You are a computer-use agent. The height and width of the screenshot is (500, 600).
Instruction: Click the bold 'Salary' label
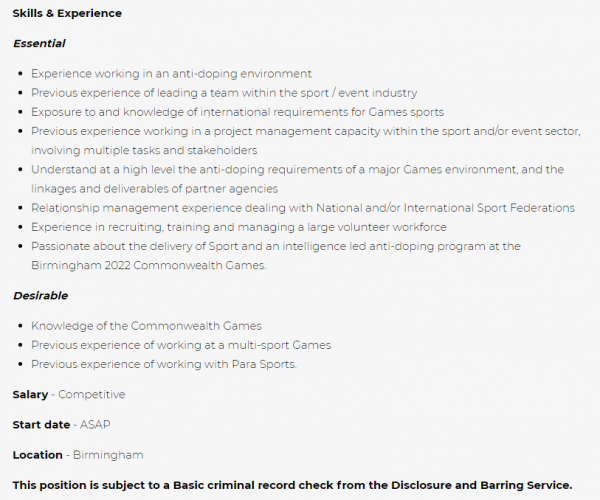pyautogui.click(x=30, y=394)
